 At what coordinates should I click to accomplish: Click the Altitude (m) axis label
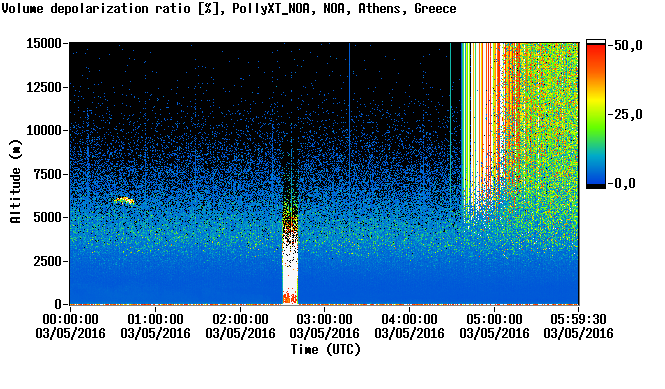16,181
